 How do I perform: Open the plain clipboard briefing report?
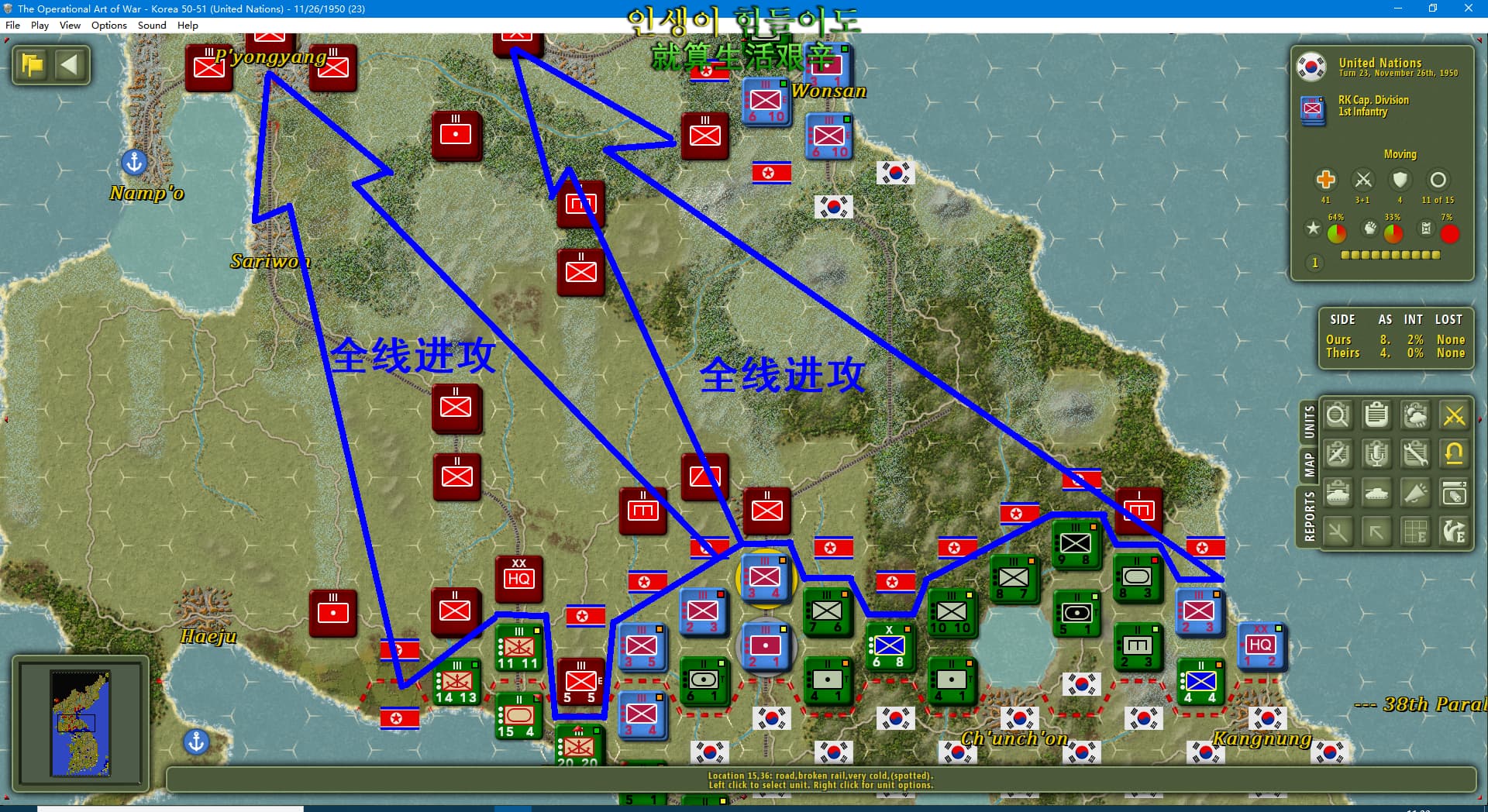coord(1376,416)
